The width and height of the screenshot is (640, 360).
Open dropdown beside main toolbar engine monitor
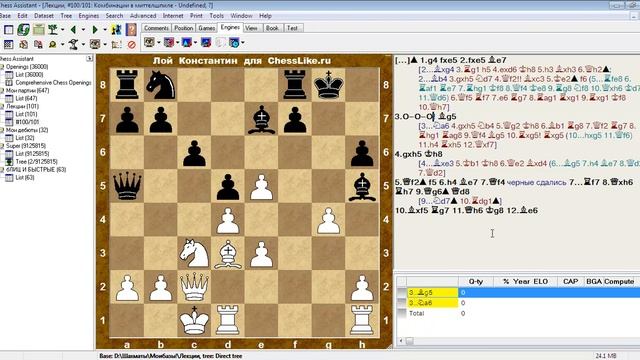pyautogui.click(x=104, y=44)
